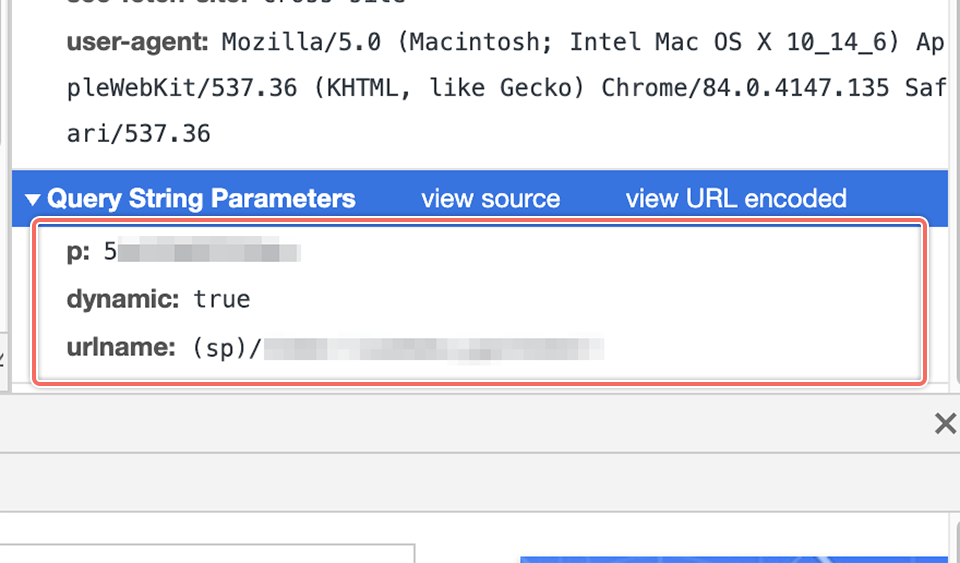This screenshot has height=563, width=960.
Task: Click view URL encoded link
Action: pyautogui.click(x=736, y=199)
